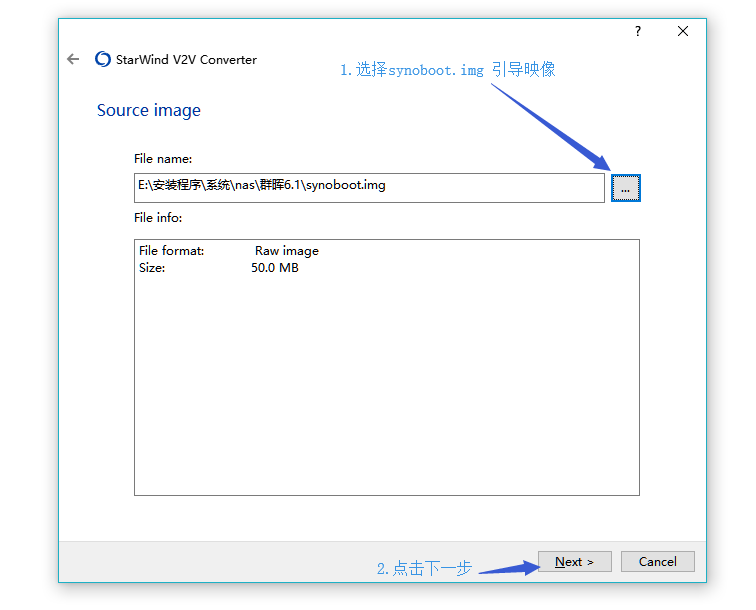Viewport: 756px width, 610px height.
Task: Close the converter dialog window
Action: point(683,31)
